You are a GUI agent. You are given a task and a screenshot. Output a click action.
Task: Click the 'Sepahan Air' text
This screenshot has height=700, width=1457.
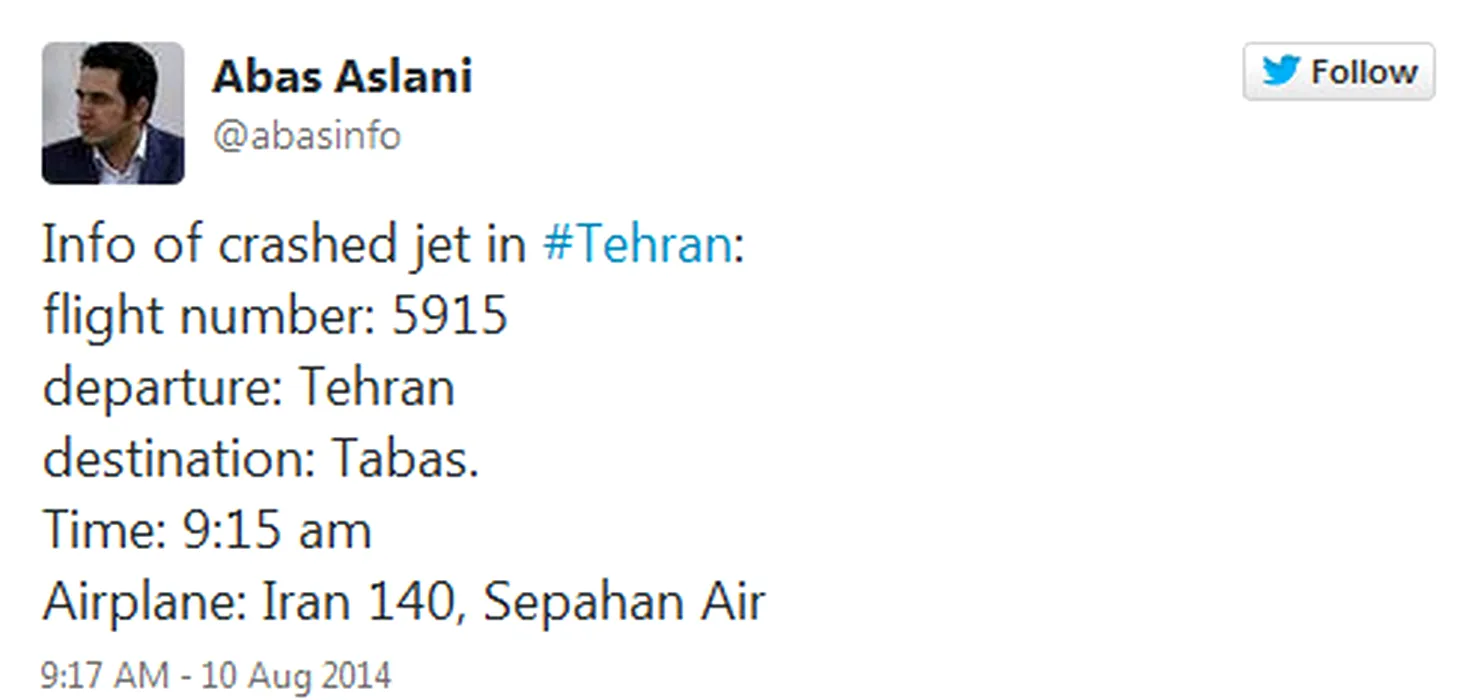[625, 602]
